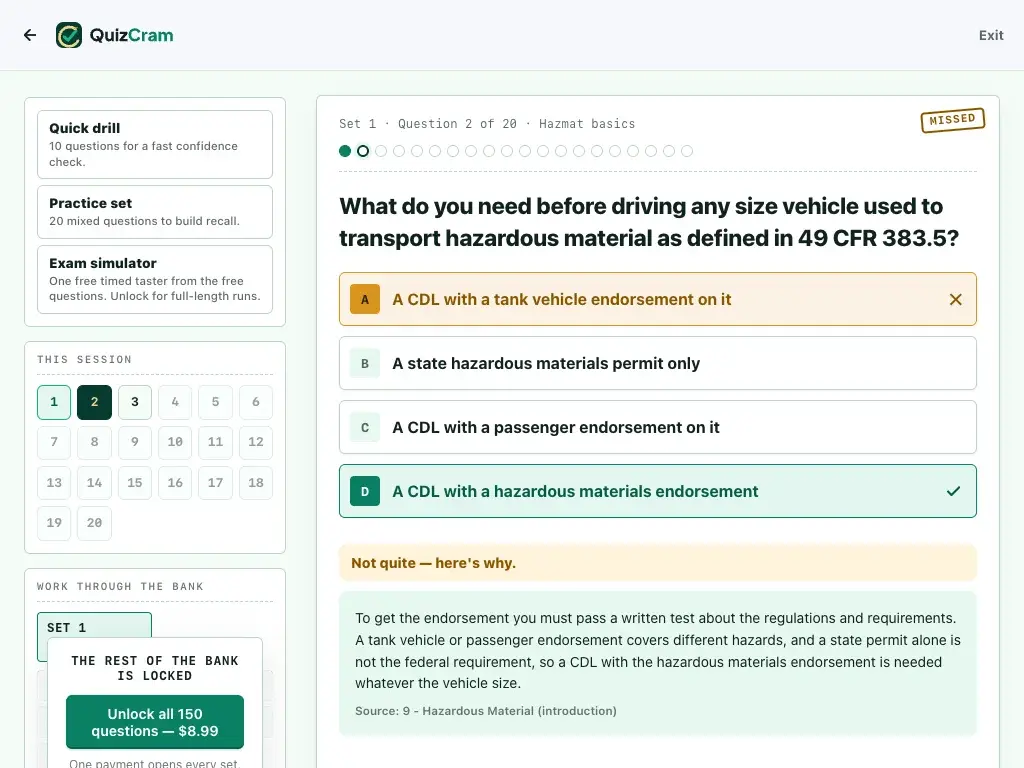1024x768 pixels.
Task: Open the SET 1 tab
Action: pos(95,627)
